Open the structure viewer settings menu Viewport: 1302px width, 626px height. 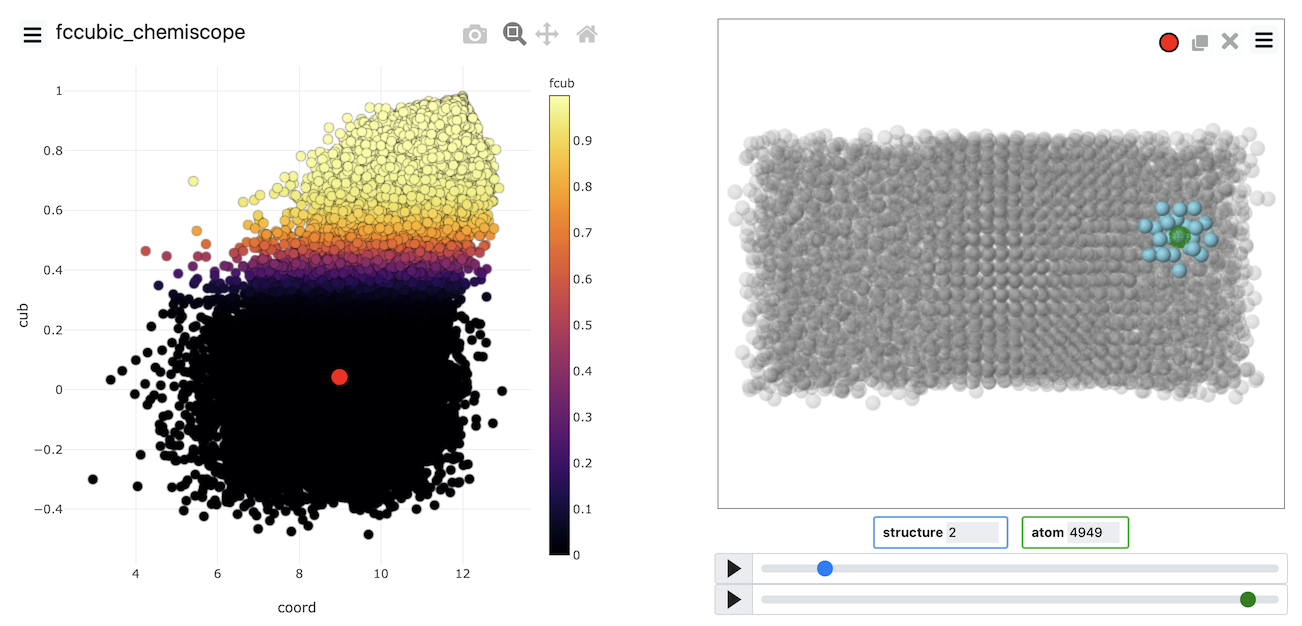point(1264,41)
